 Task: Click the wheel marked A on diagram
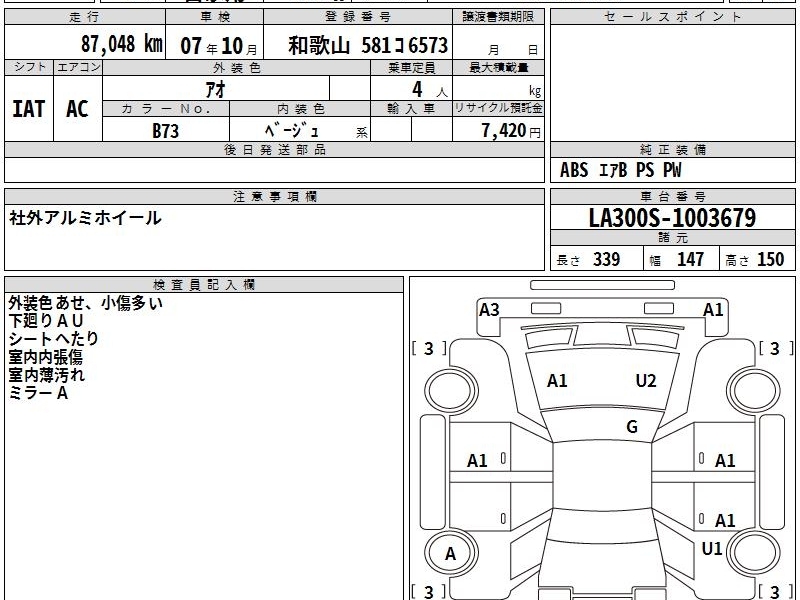pyautogui.click(x=450, y=553)
